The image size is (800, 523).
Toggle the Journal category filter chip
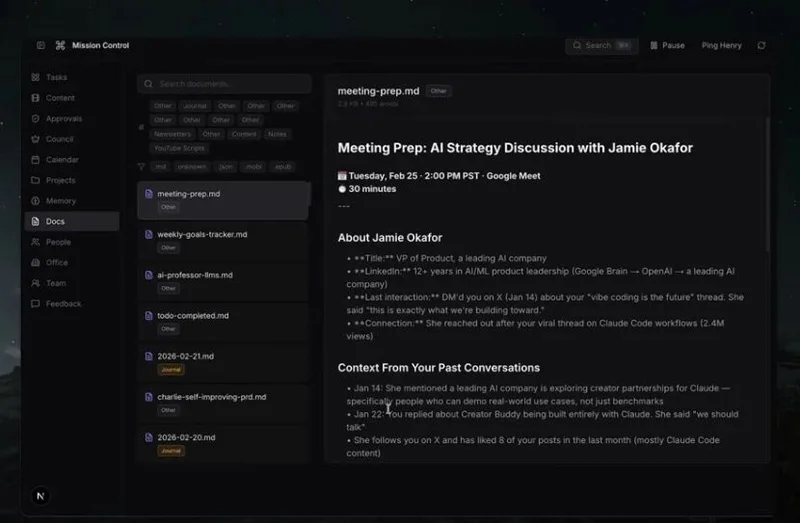[194, 106]
